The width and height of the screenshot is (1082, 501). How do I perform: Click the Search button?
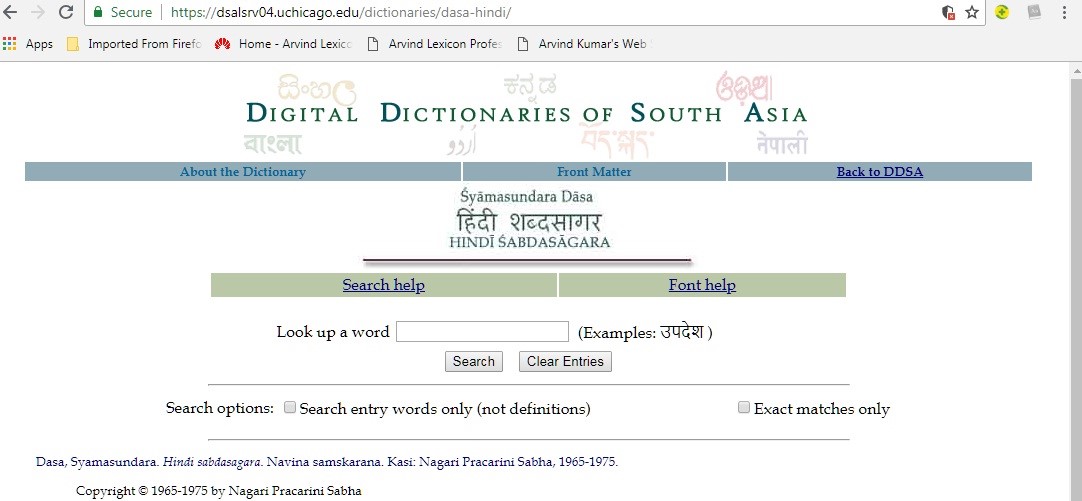[473, 362]
